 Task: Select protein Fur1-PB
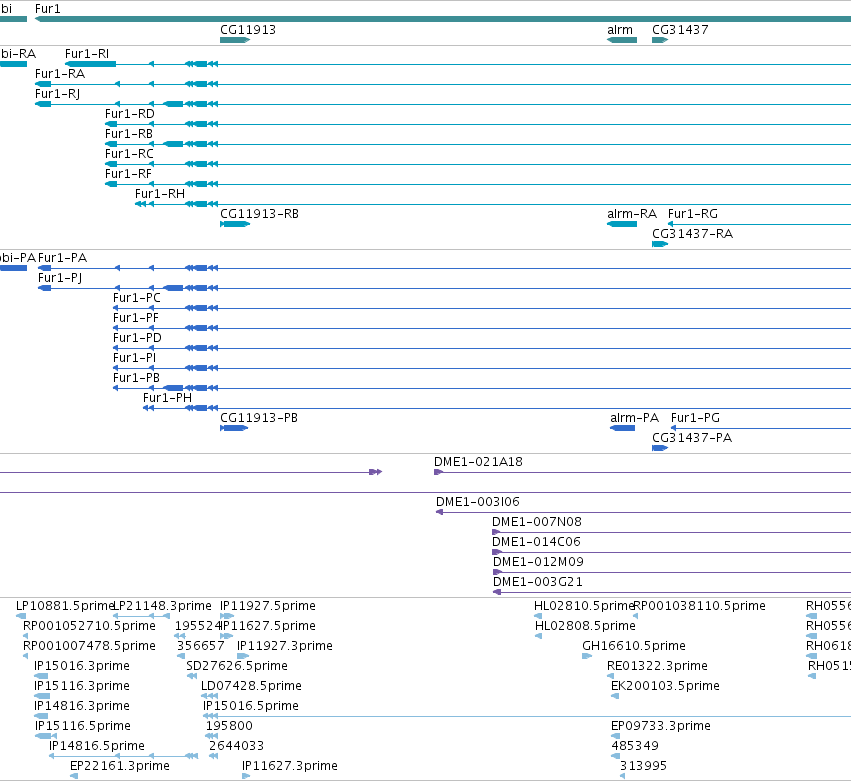pos(482,388)
